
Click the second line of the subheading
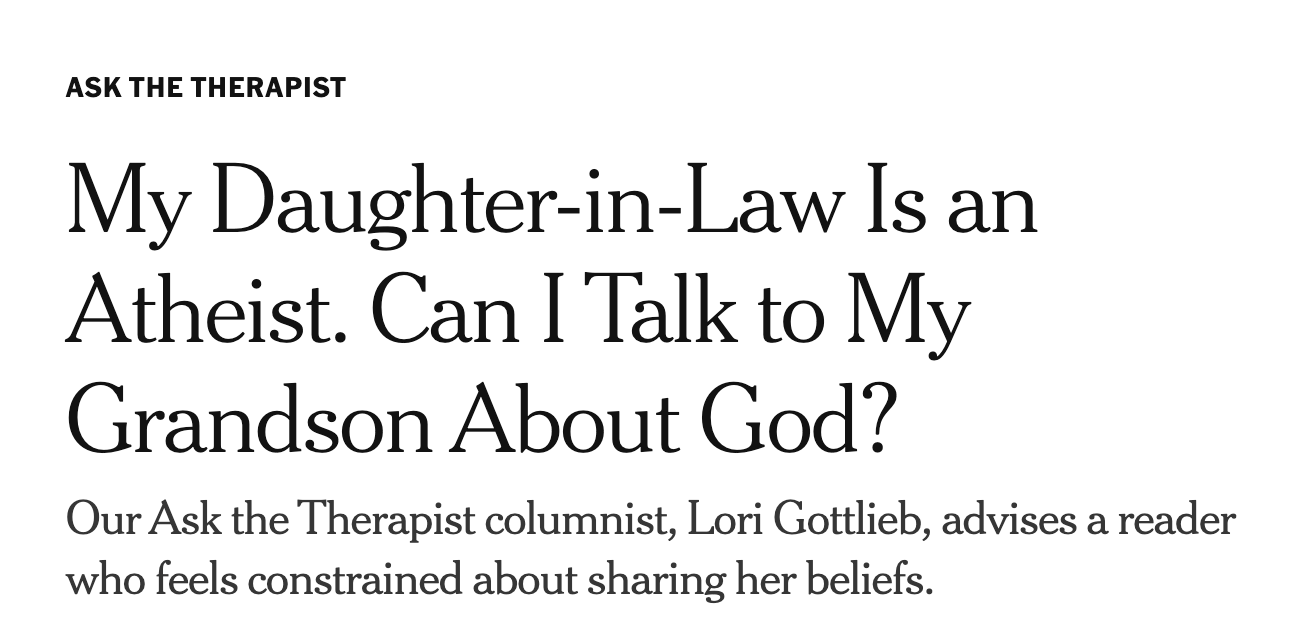pos(498,580)
